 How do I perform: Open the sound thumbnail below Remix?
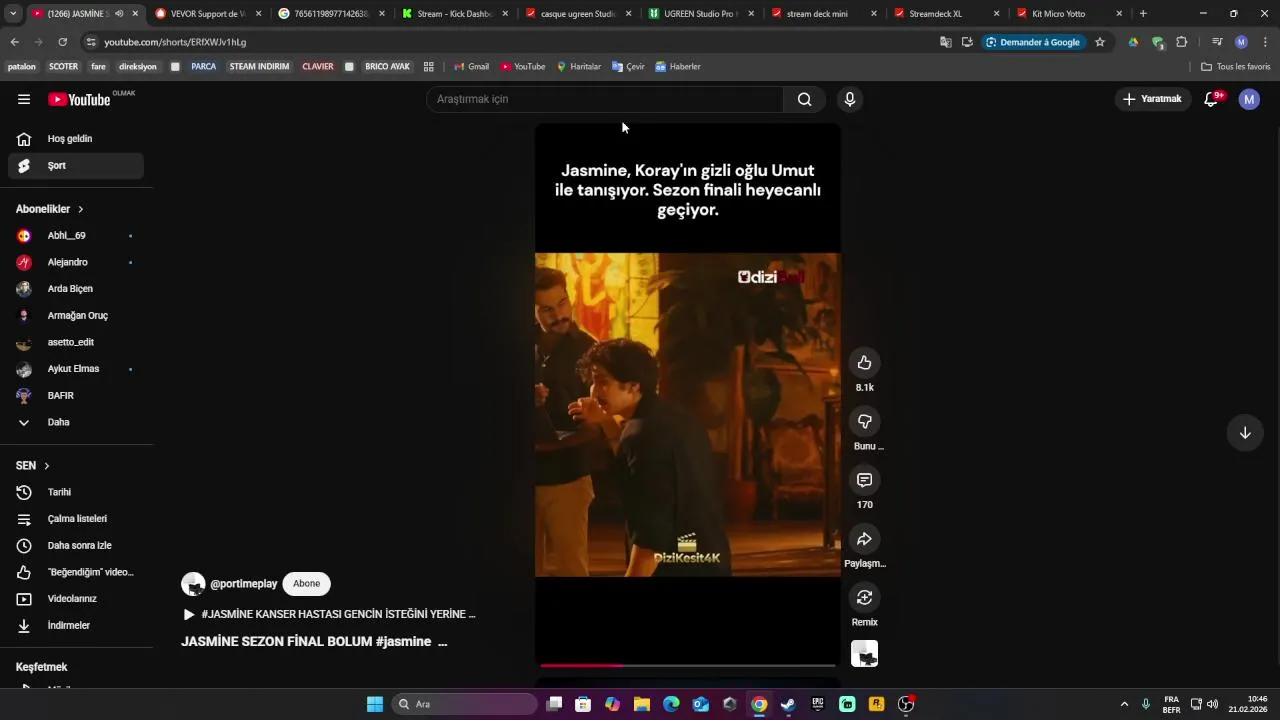pos(864,654)
